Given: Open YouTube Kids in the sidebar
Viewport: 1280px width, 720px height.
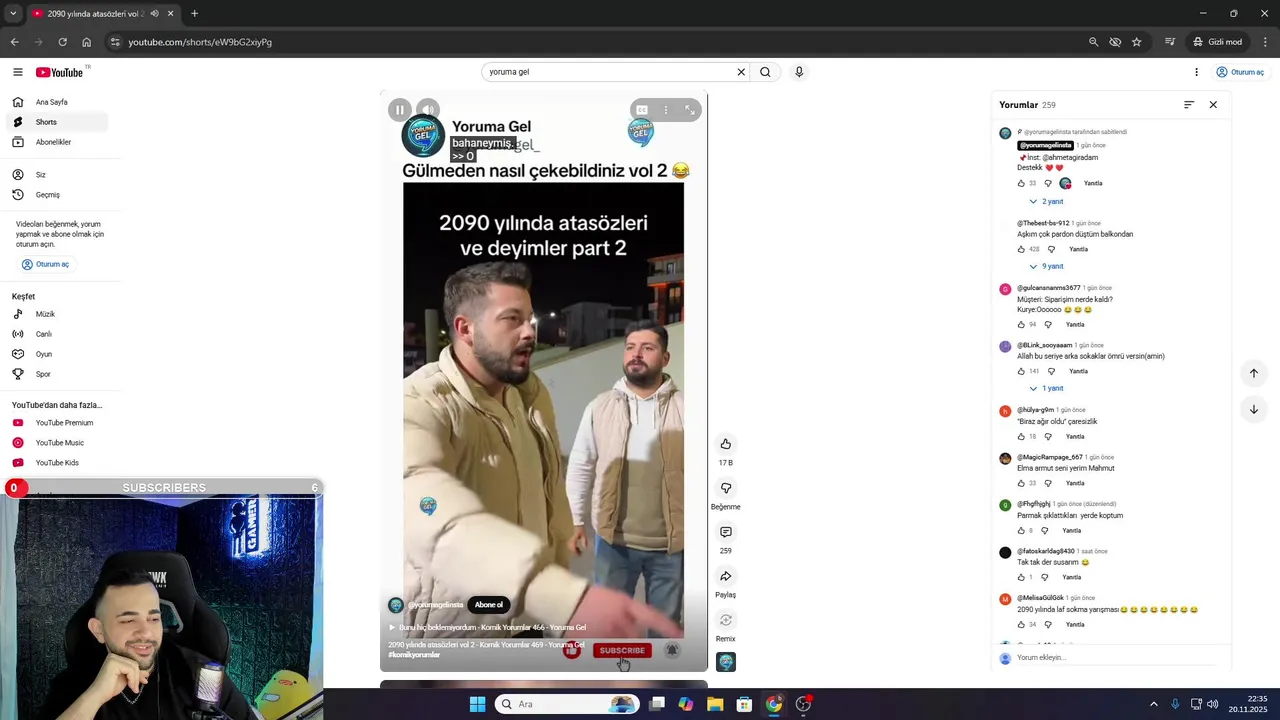Looking at the screenshot, I should pos(58,463).
